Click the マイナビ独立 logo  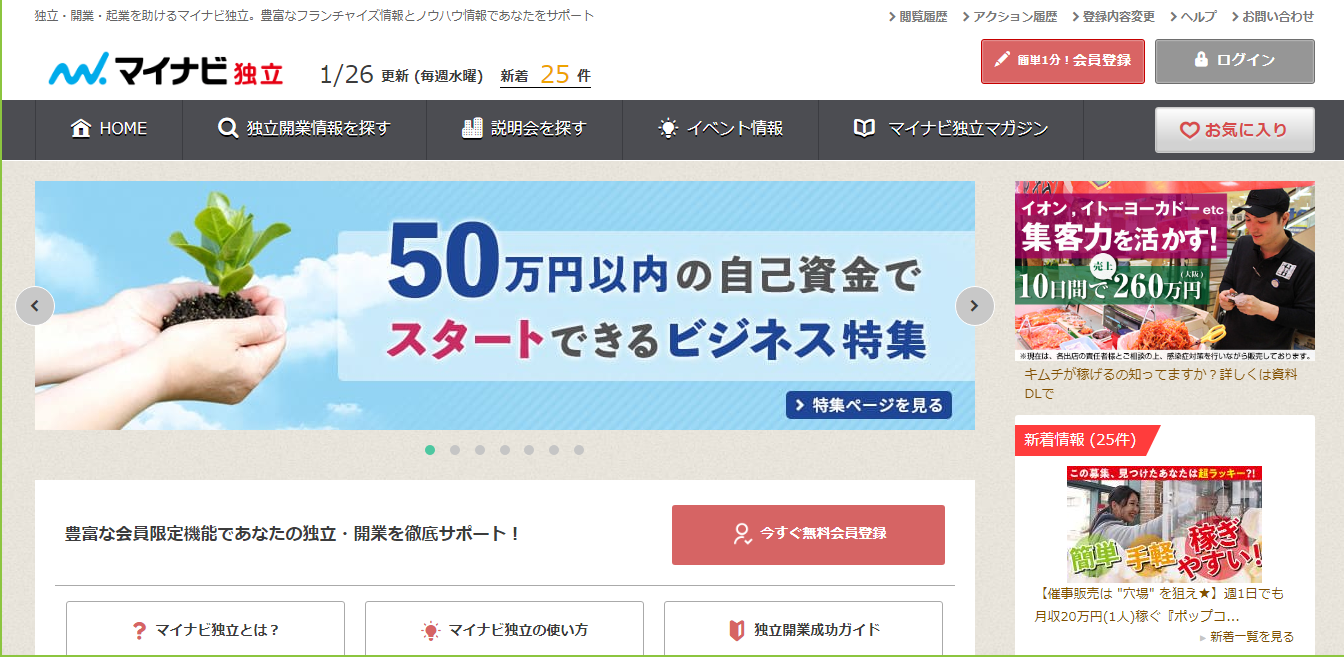(166, 69)
